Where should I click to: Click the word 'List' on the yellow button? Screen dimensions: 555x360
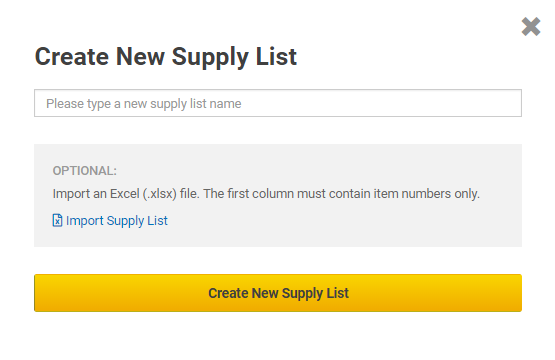point(338,293)
